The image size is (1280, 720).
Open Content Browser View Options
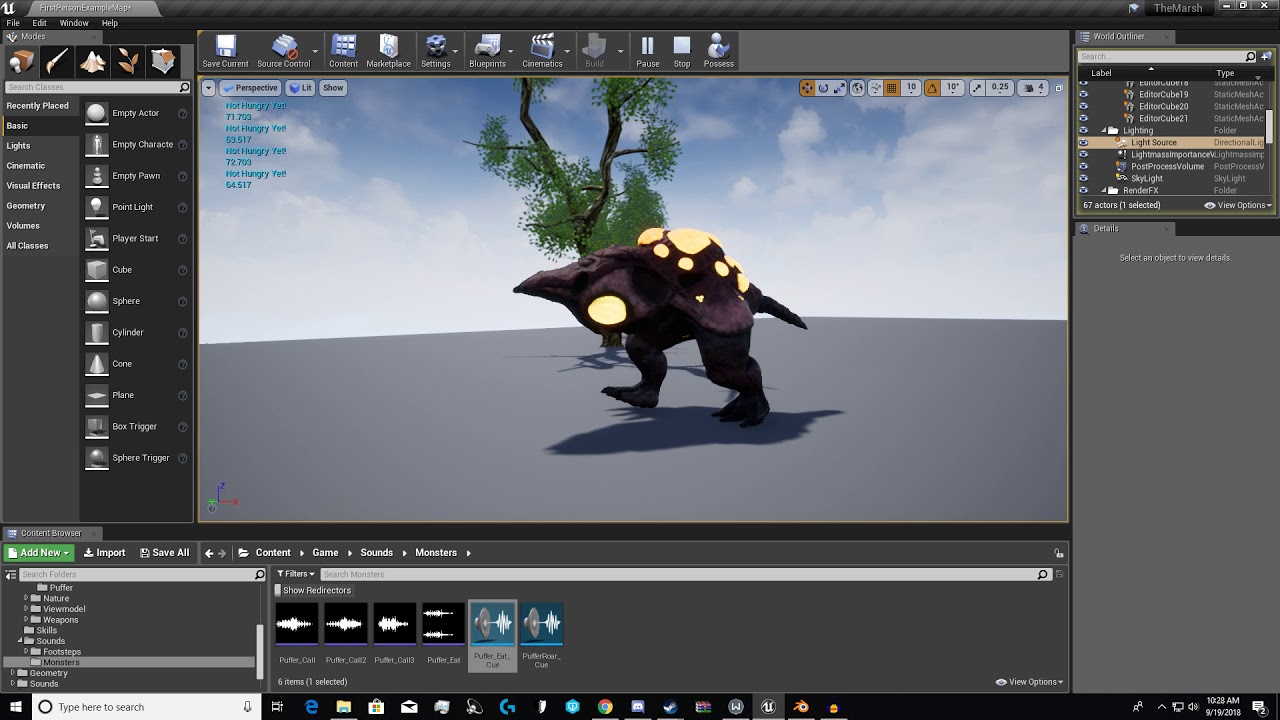1029,682
